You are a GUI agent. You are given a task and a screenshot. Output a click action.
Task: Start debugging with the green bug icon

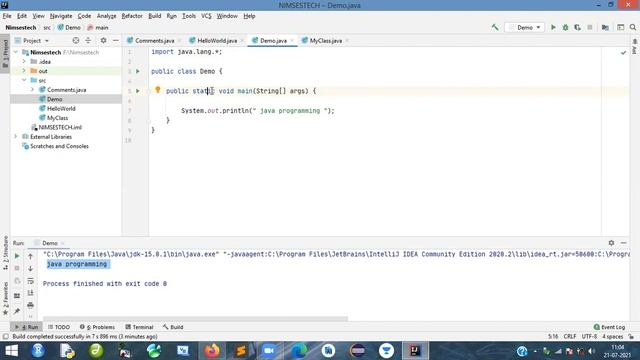click(x=565, y=27)
